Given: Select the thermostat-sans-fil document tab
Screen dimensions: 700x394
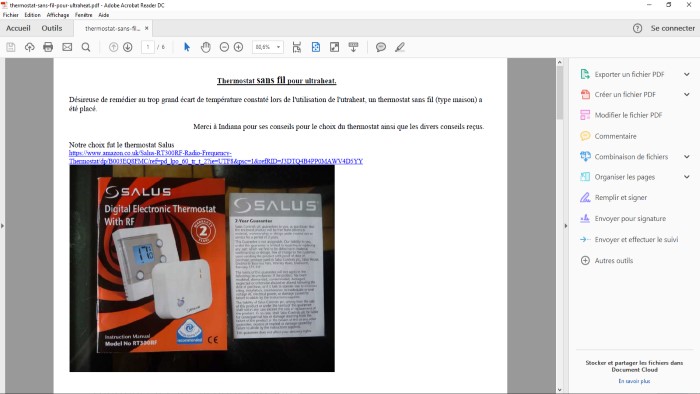Looking at the screenshot, I should point(112,28).
